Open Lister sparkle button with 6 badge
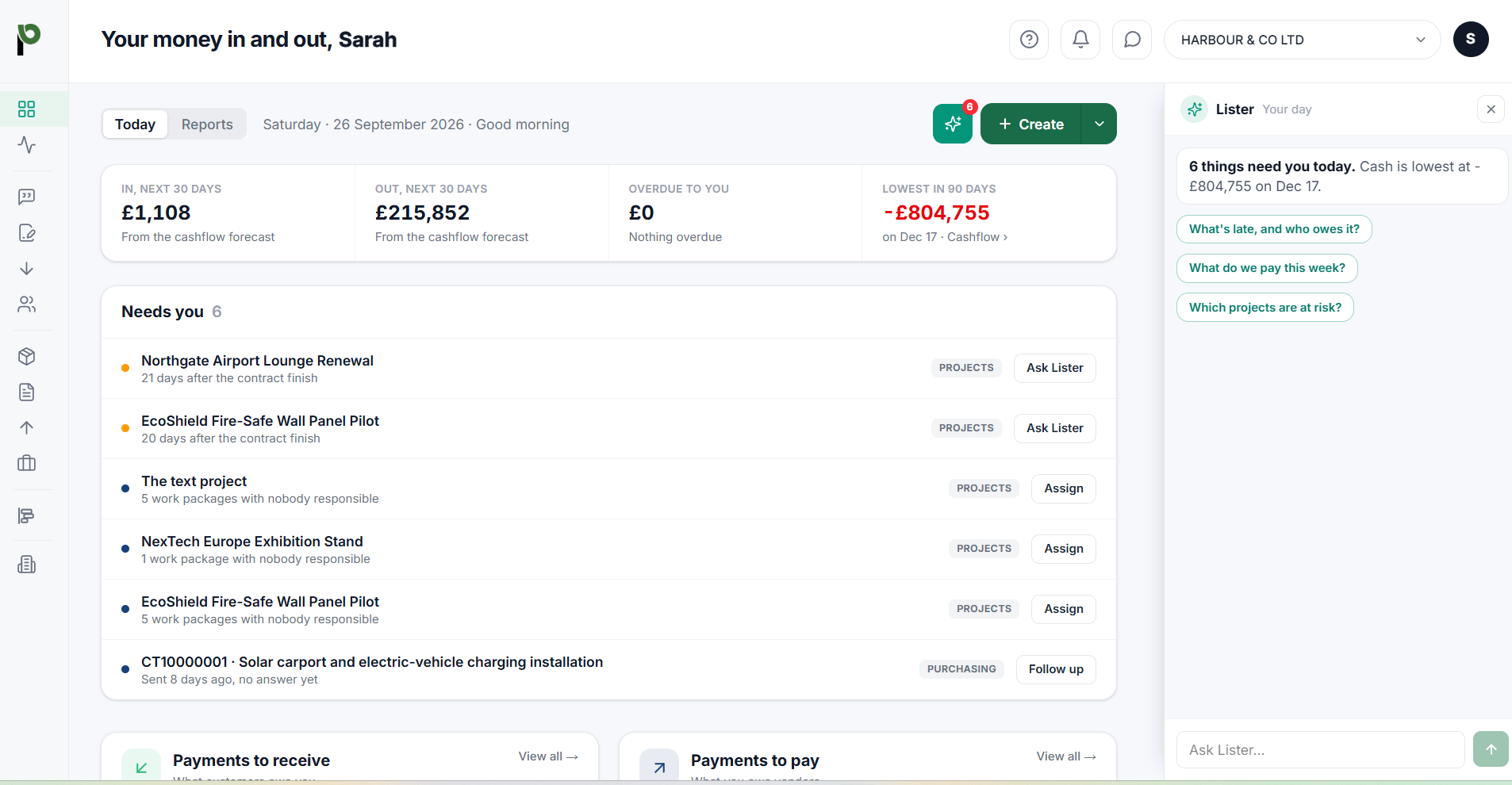Screen dimensions: 1512x785 pyautogui.click(x=953, y=124)
